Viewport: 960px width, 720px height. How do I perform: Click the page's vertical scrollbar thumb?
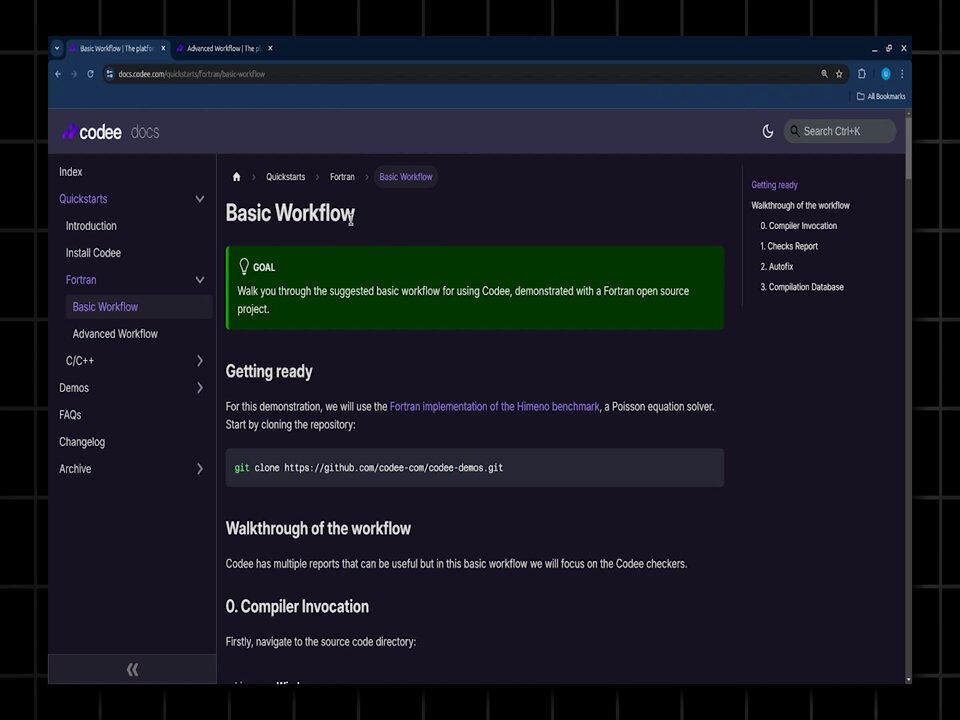tap(908, 147)
